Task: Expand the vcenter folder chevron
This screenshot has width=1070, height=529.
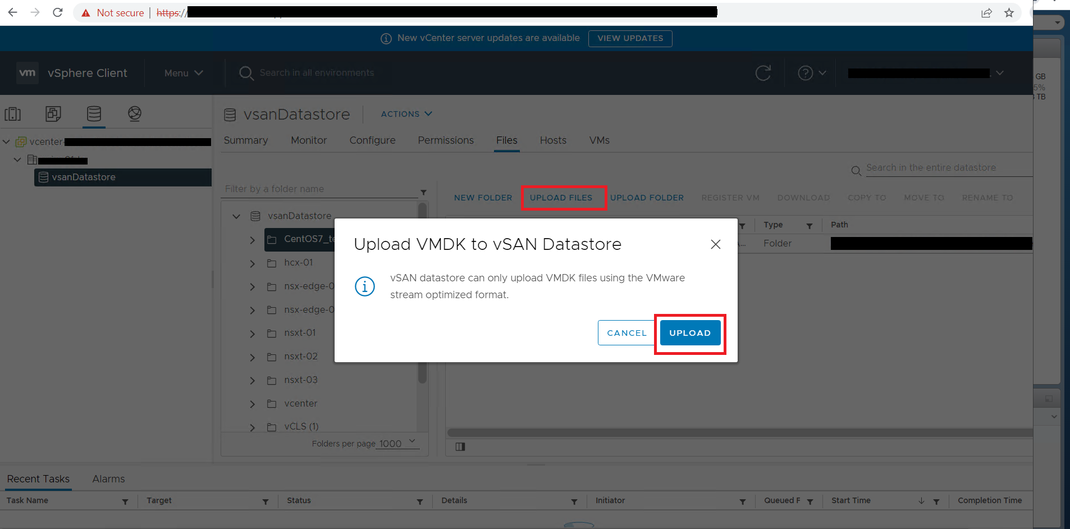Action: (252, 404)
